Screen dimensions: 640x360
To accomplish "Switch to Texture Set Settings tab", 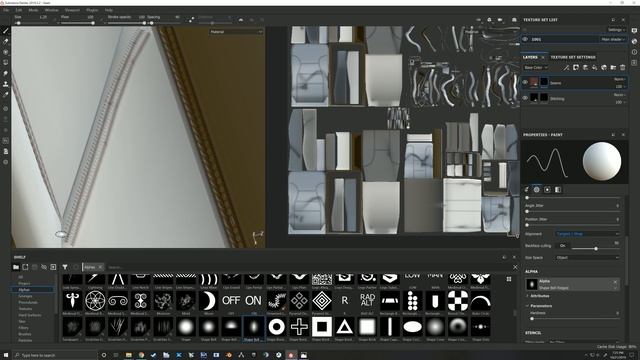I will click(x=573, y=57).
